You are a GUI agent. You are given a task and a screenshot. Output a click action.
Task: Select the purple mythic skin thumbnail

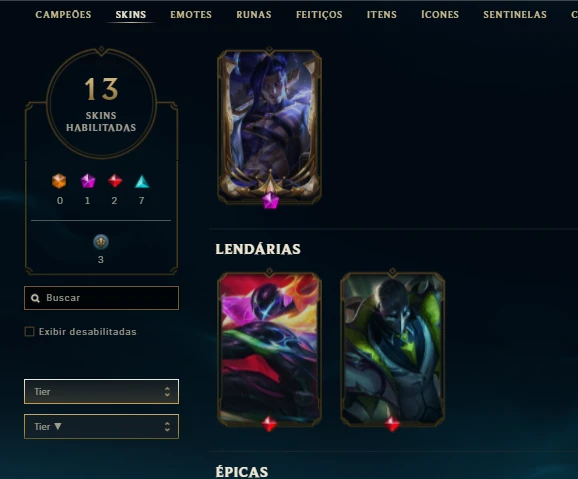coord(269,126)
